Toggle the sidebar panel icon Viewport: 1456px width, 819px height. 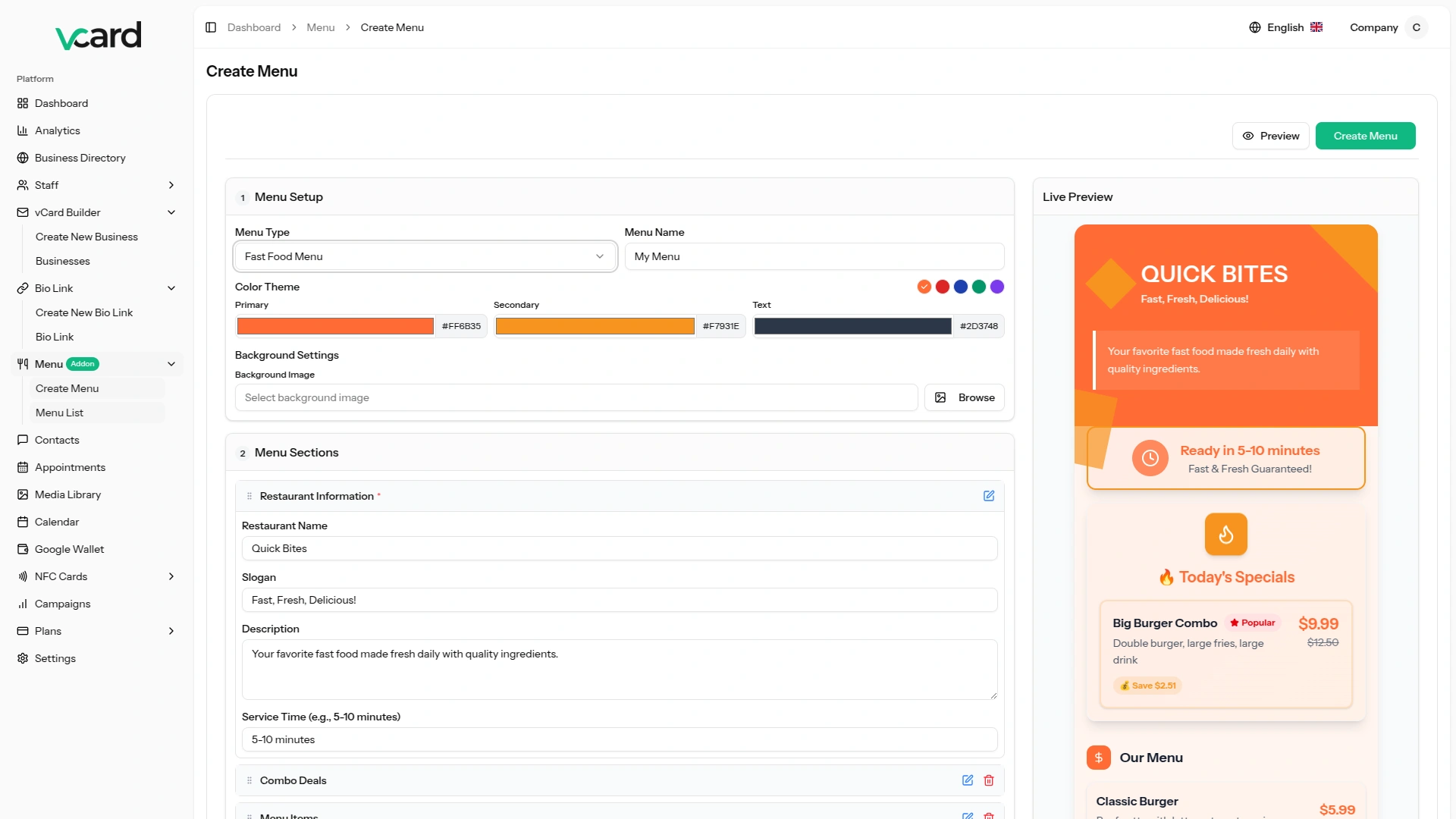(211, 27)
